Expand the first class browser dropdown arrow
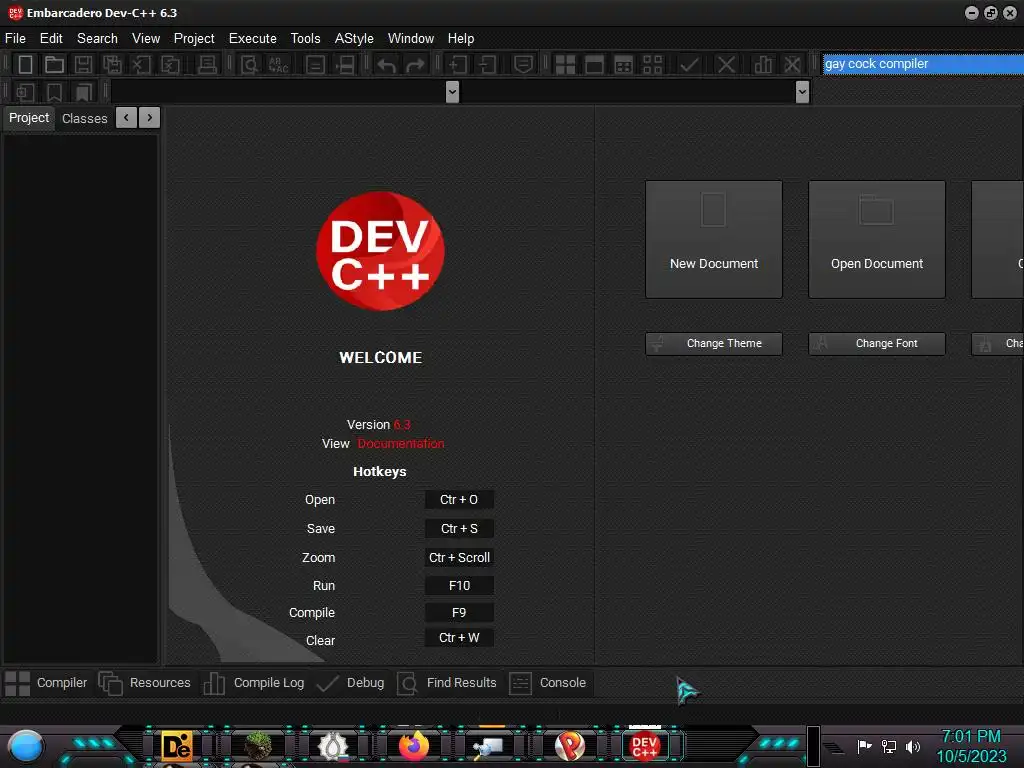This screenshot has width=1024, height=768. (452, 92)
